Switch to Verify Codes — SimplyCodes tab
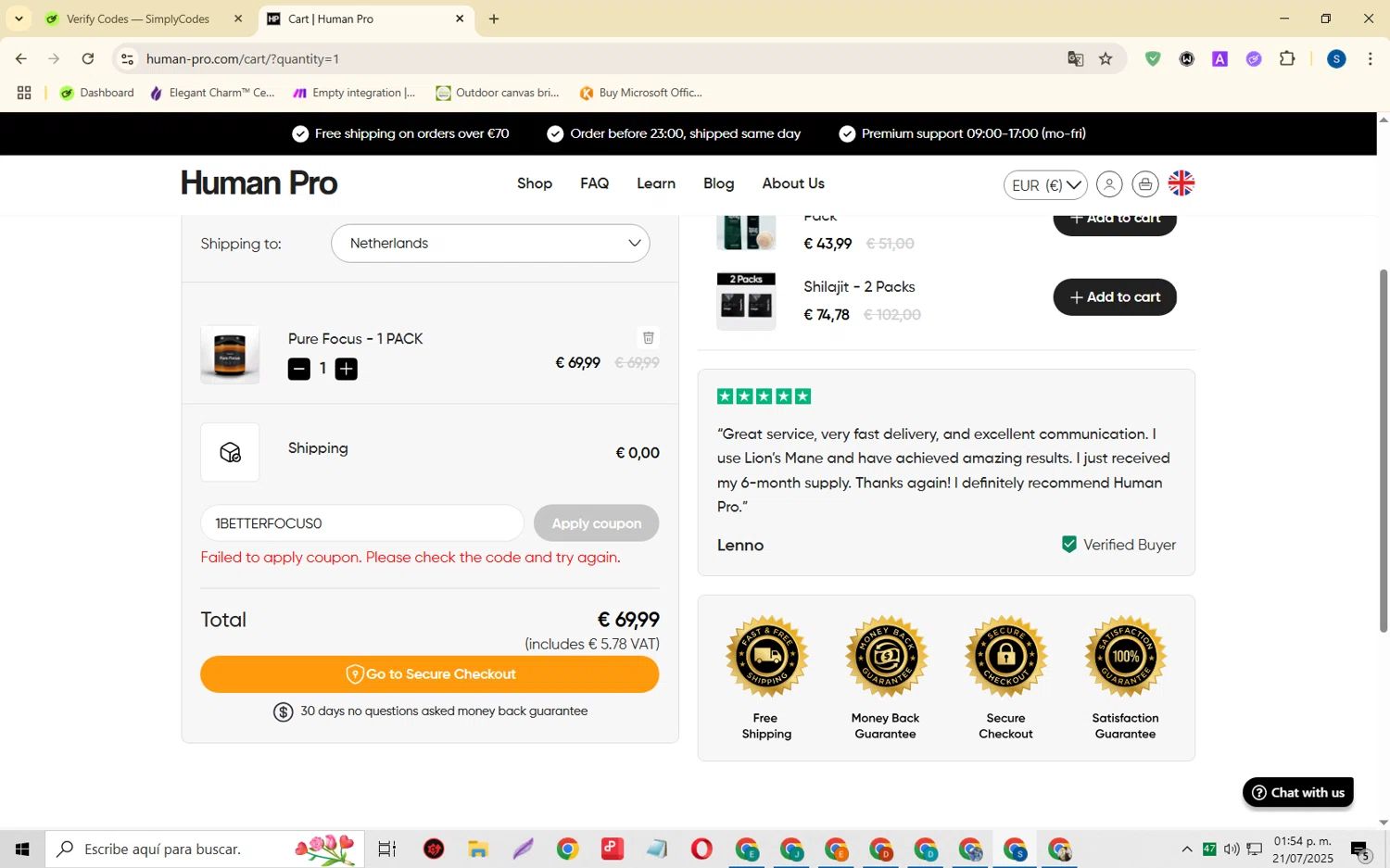The height and width of the screenshot is (868, 1390). pos(139,19)
